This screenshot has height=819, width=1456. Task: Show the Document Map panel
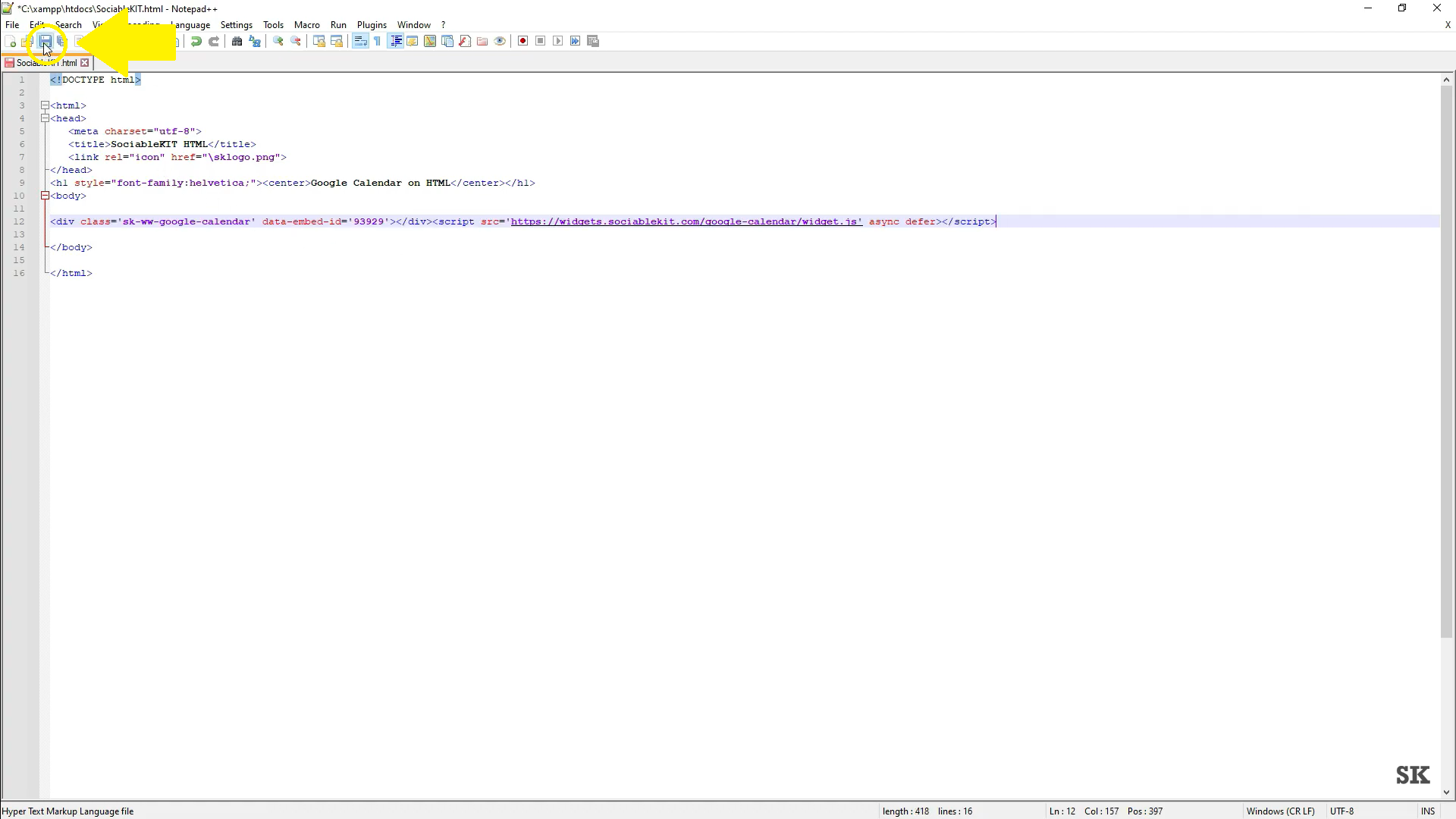[x=430, y=42]
